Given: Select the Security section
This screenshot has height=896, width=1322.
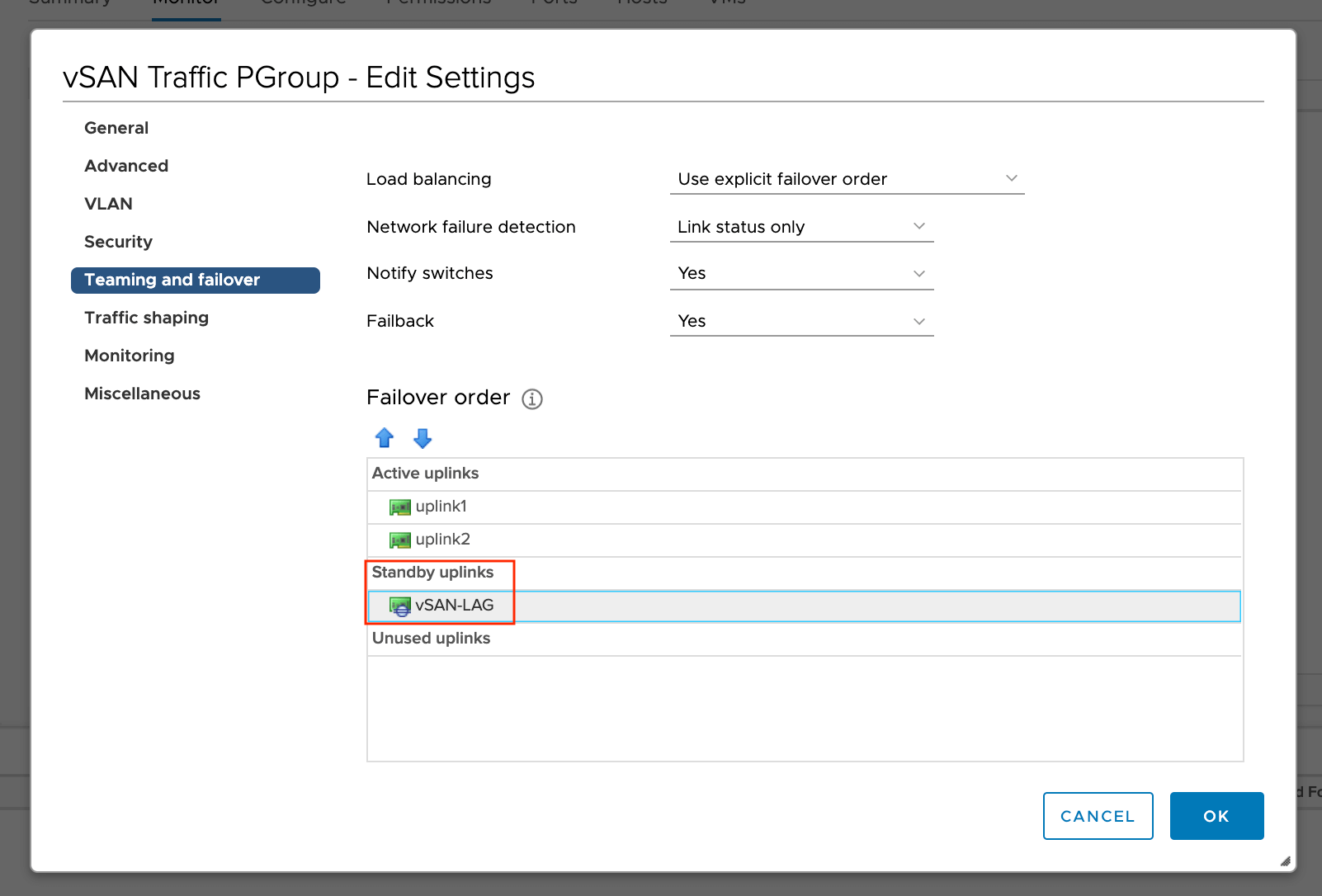Looking at the screenshot, I should (118, 242).
